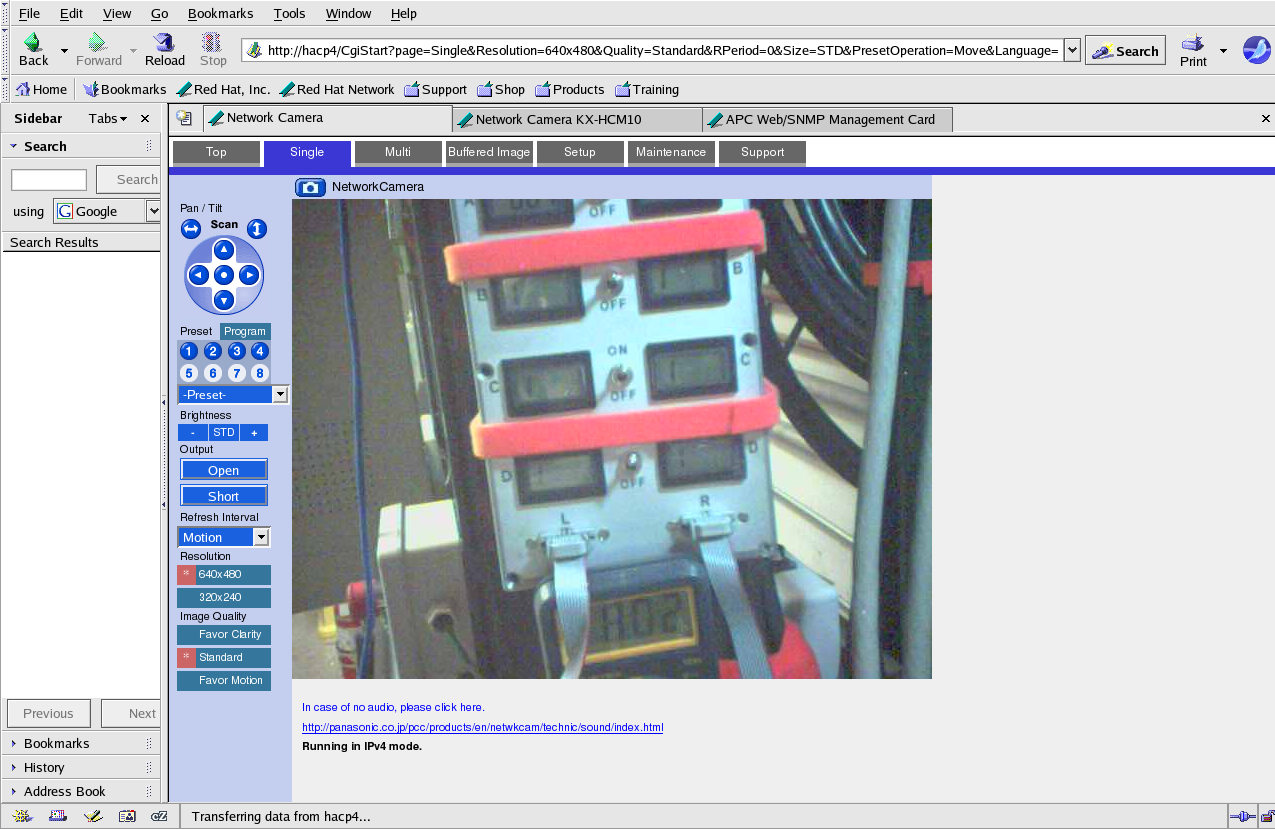Click the Home bookmark button

41,89
